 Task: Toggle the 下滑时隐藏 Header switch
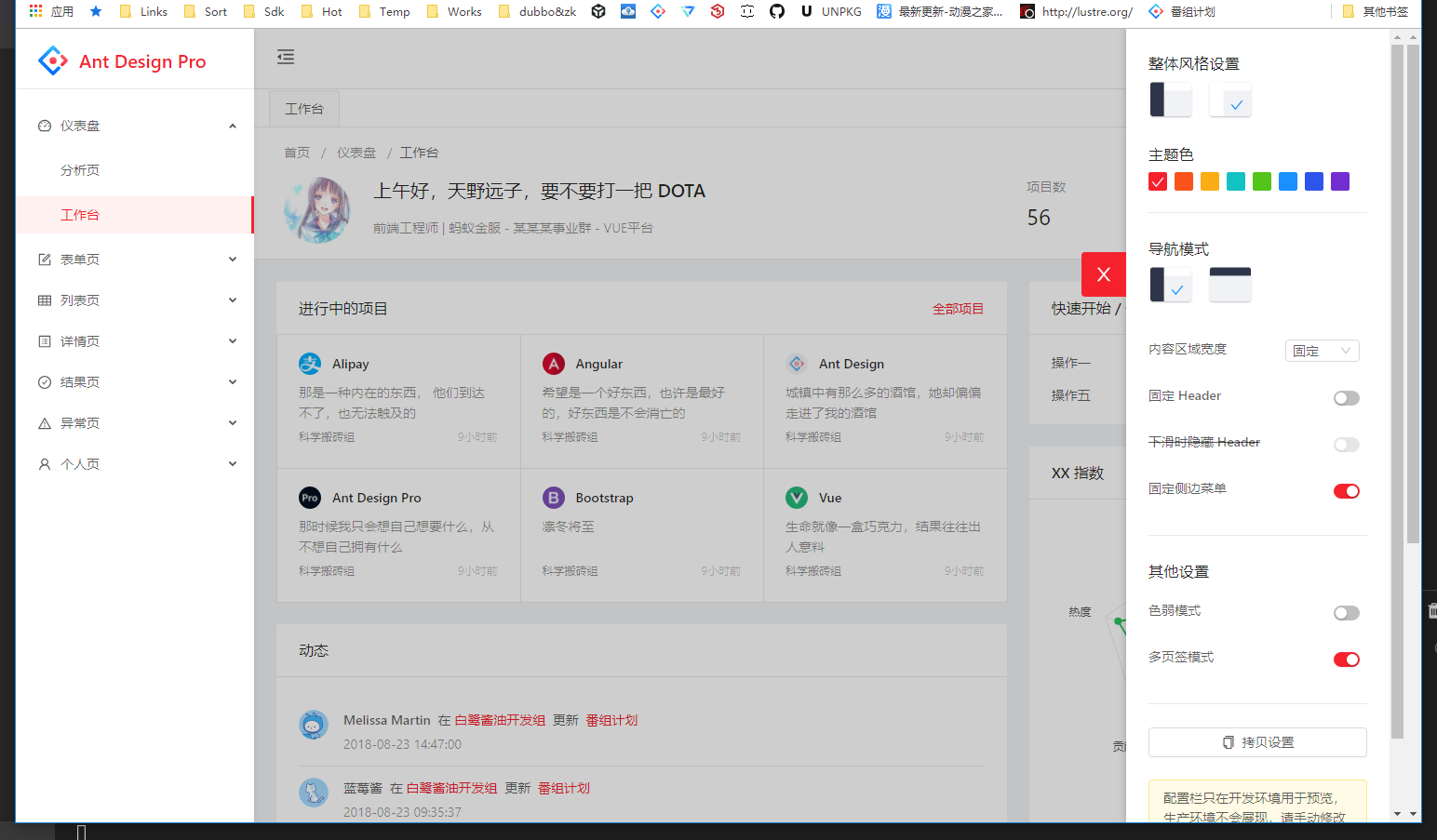(x=1347, y=445)
